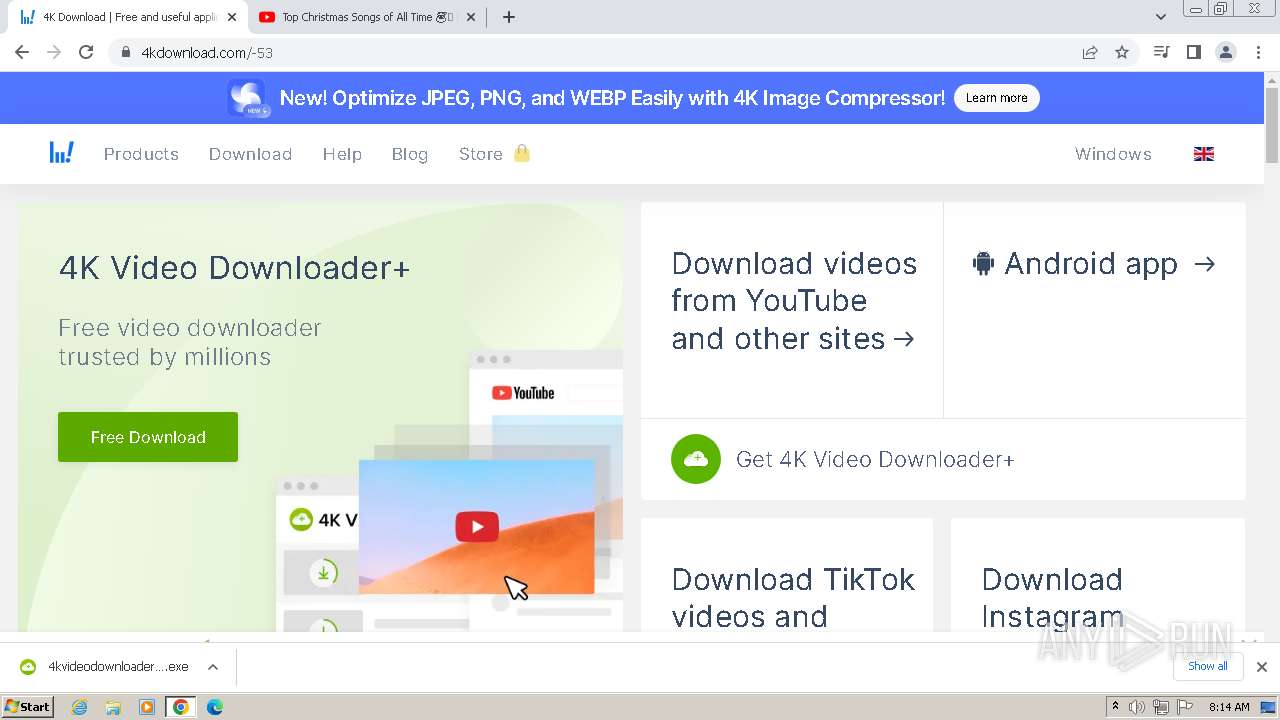Click the Chrome taskbar icon

click(181, 707)
